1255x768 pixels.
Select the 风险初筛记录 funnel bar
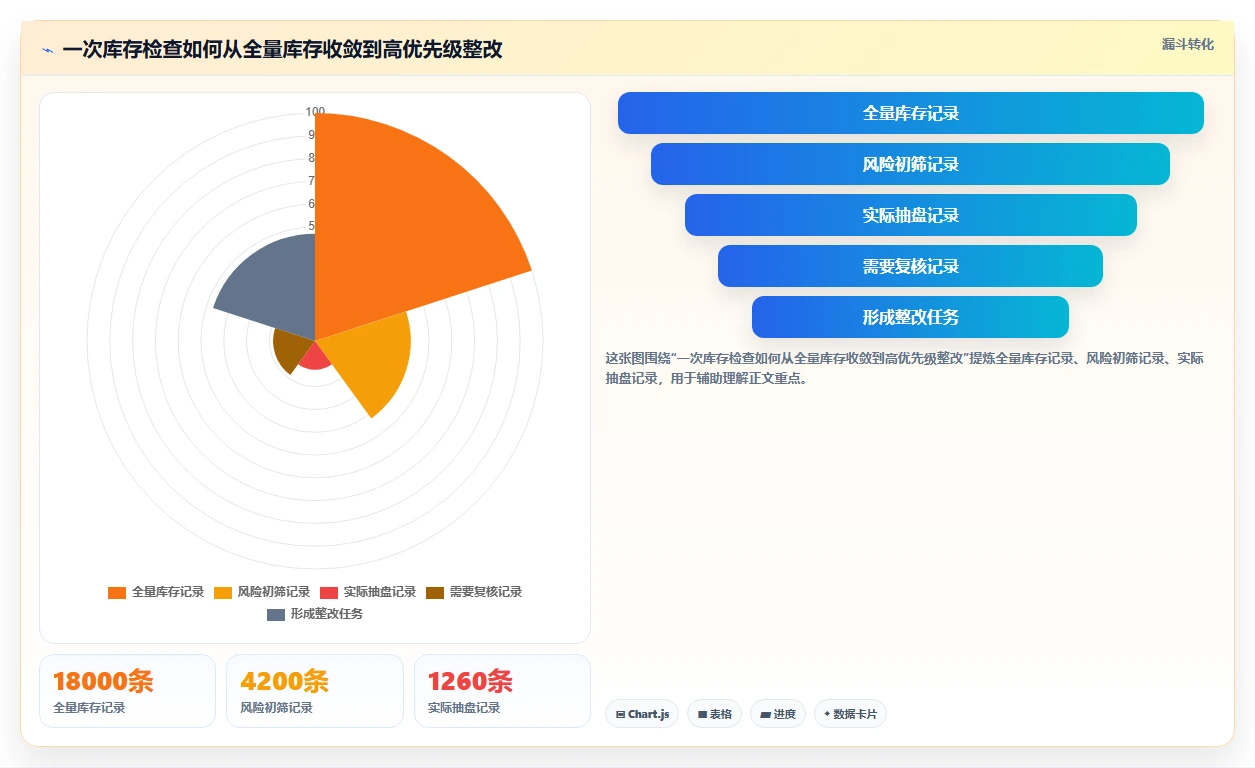911,164
